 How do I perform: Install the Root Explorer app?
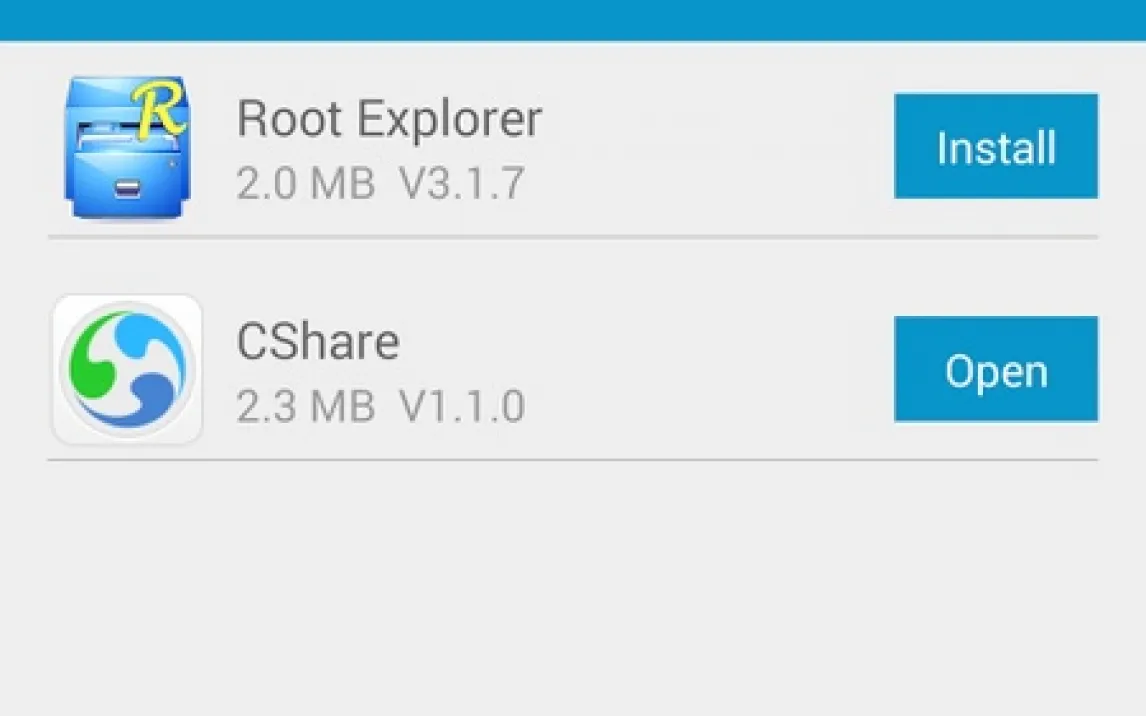[x=995, y=146]
